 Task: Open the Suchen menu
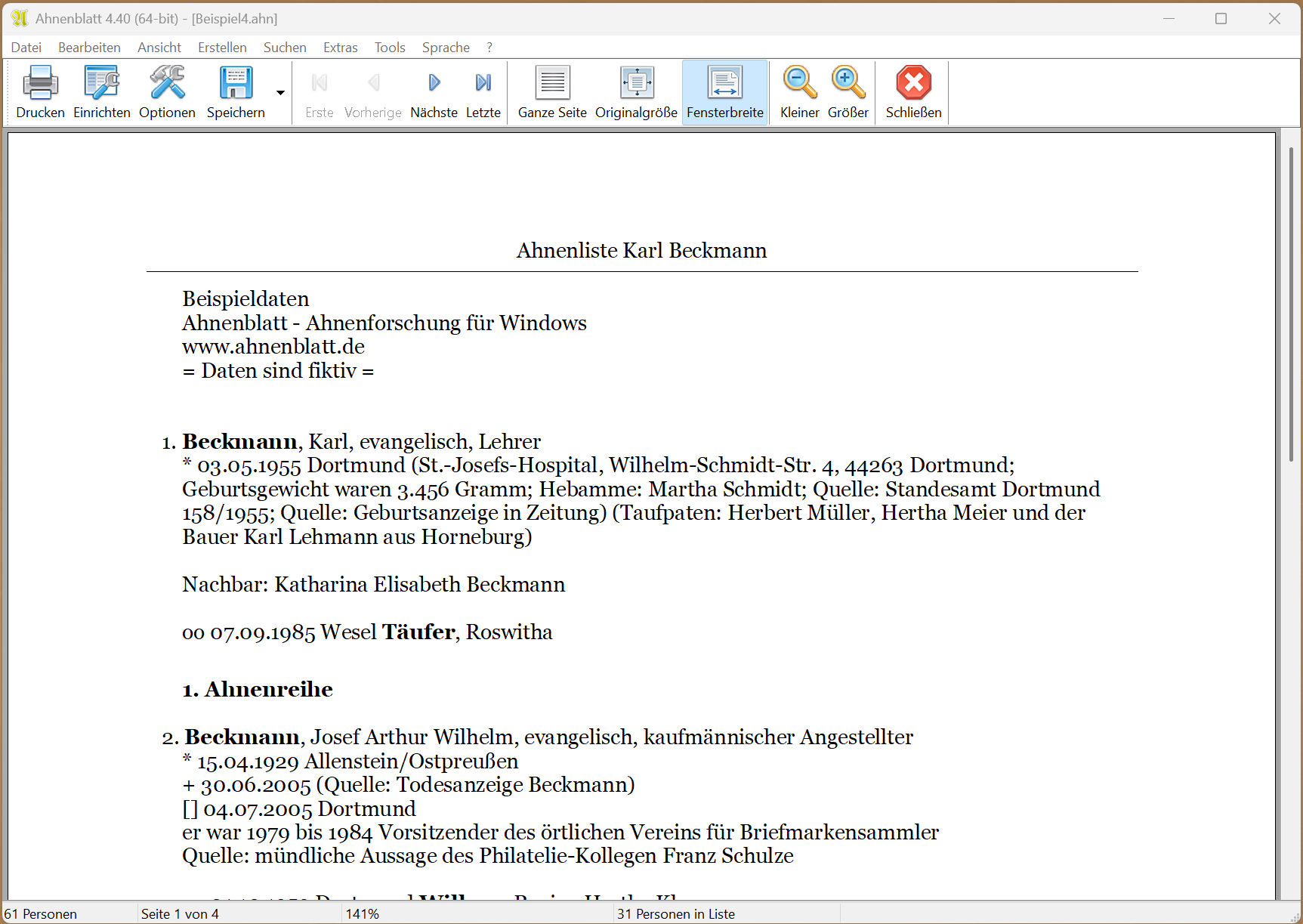click(x=285, y=48)
